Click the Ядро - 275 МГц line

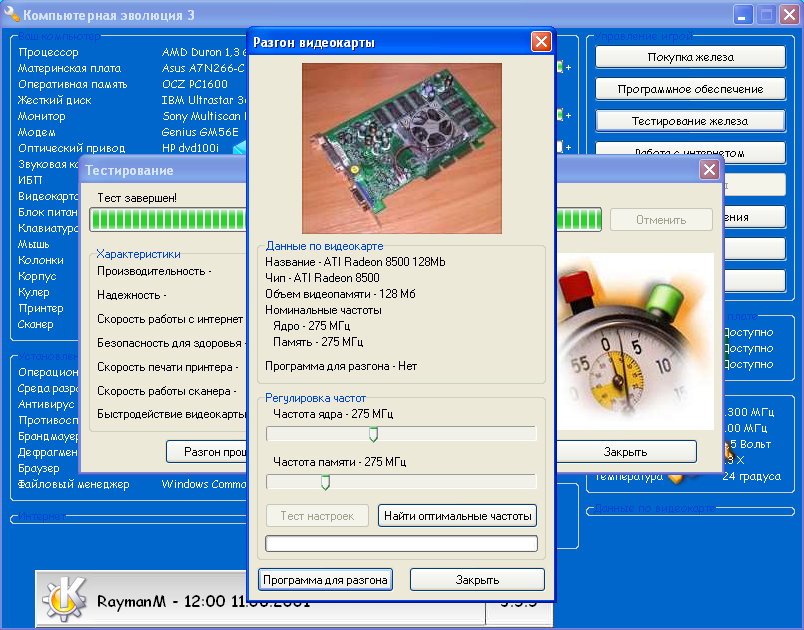pyautogui.click(x=311, y=326)
